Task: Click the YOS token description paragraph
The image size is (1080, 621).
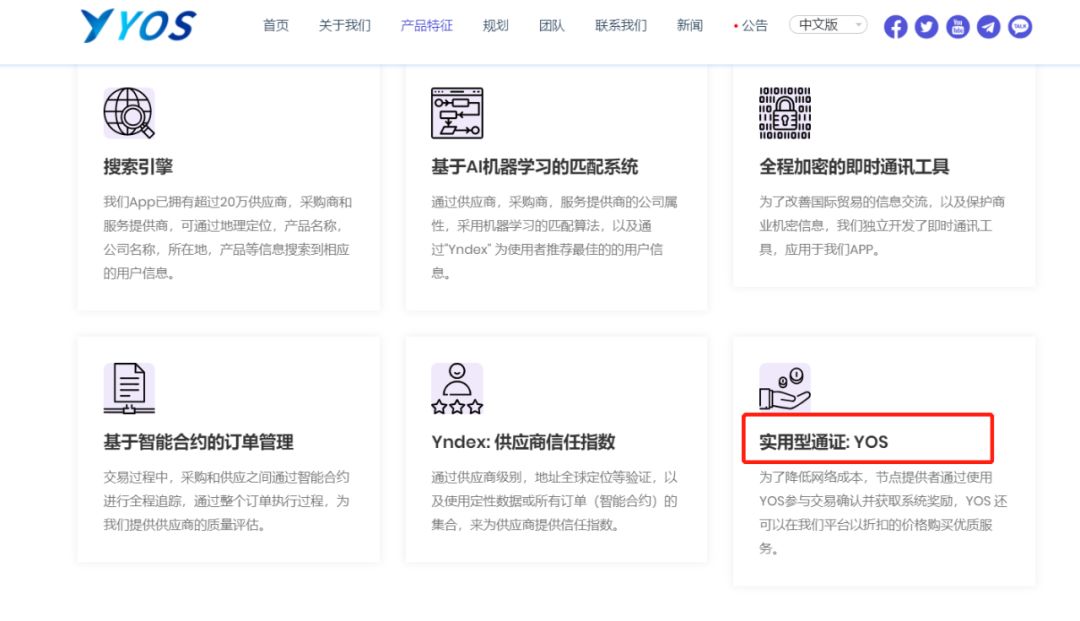Action: coord(884,513)
